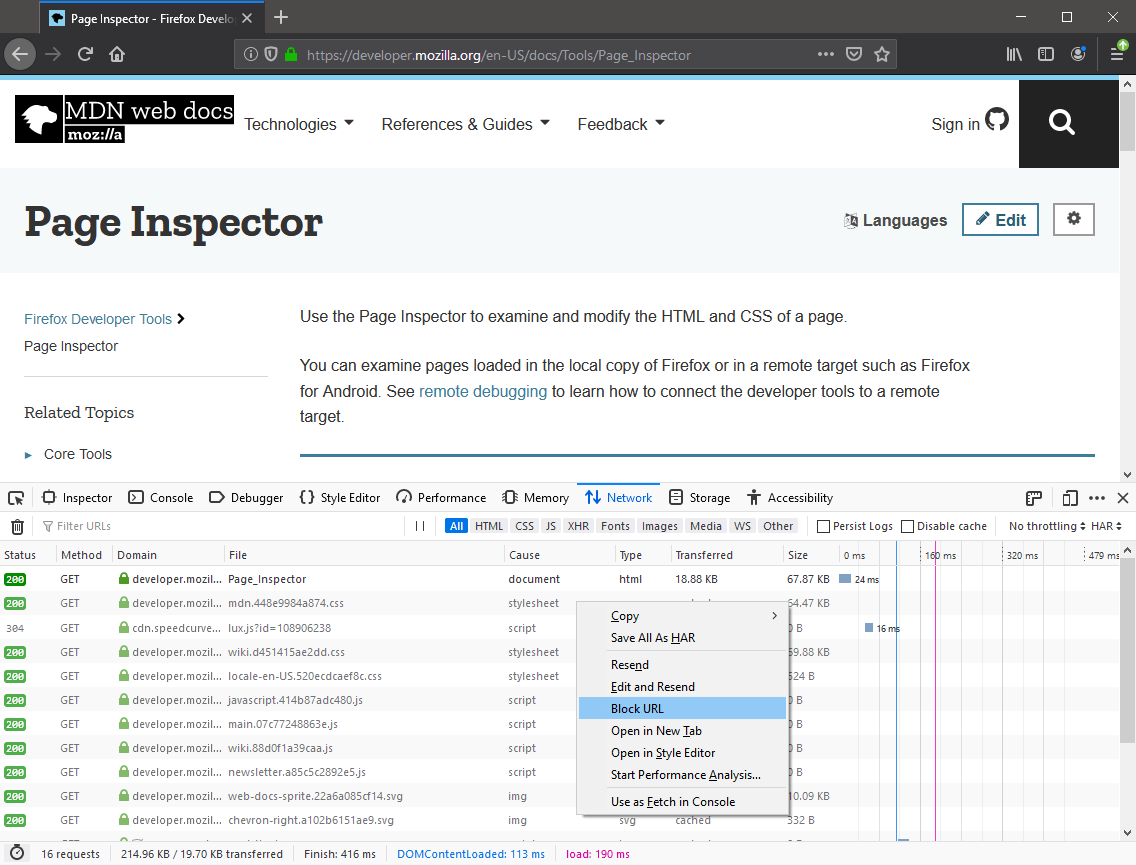Filter network requests by Fonts
The image size is (1136, 865).
pyautogui.click(x=615, y=527)
